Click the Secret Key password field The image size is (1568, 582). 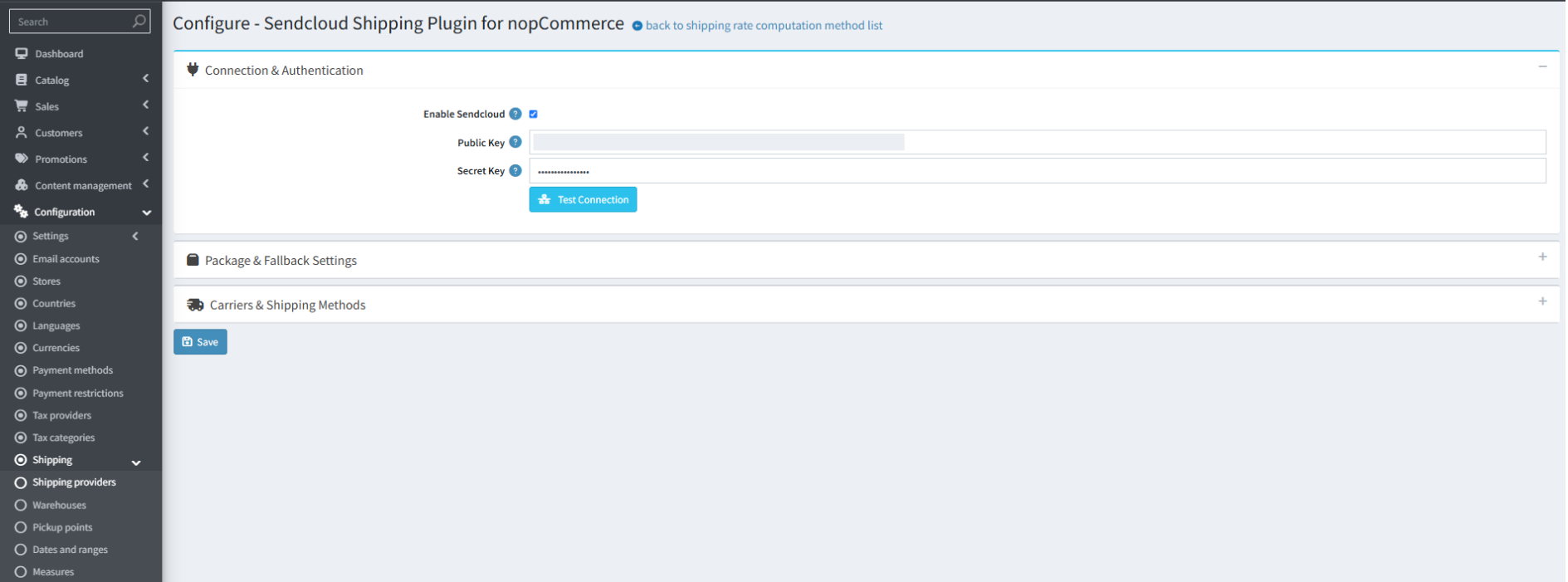coord(1038,171)
